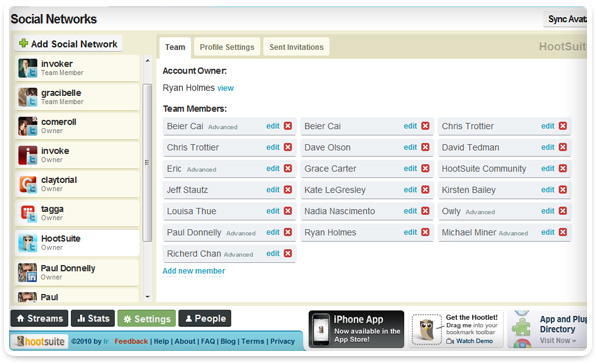Click the Sync Avatars button
596x363 pixels.
pyautogui.click(x=566, y=19)
